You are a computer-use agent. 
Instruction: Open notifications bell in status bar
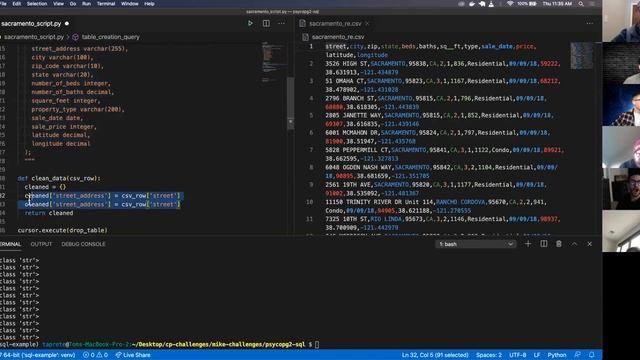(591, 355)
